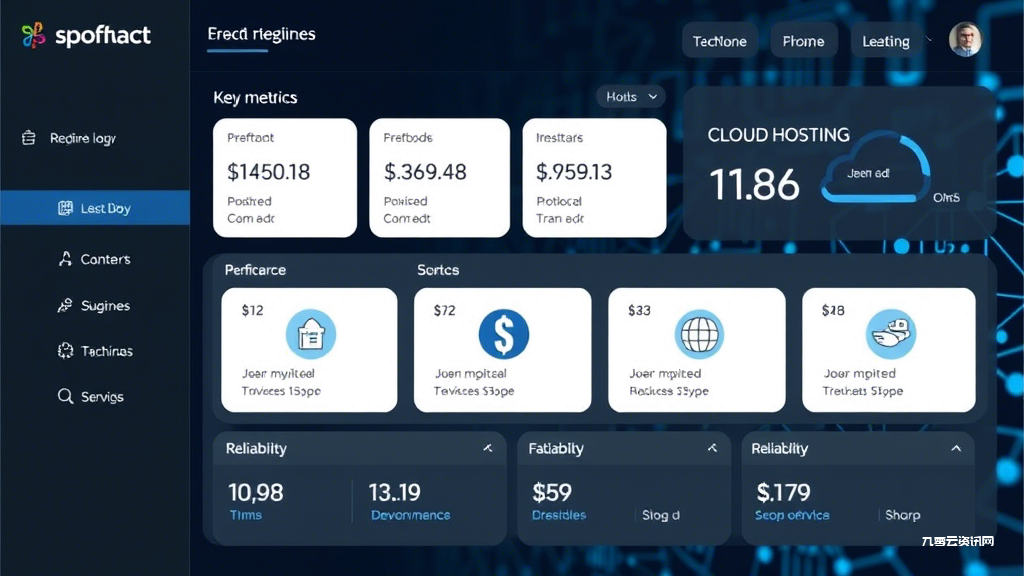Click the Dresitiles link
The image size is (1024, 576).
tap(559, 515)
